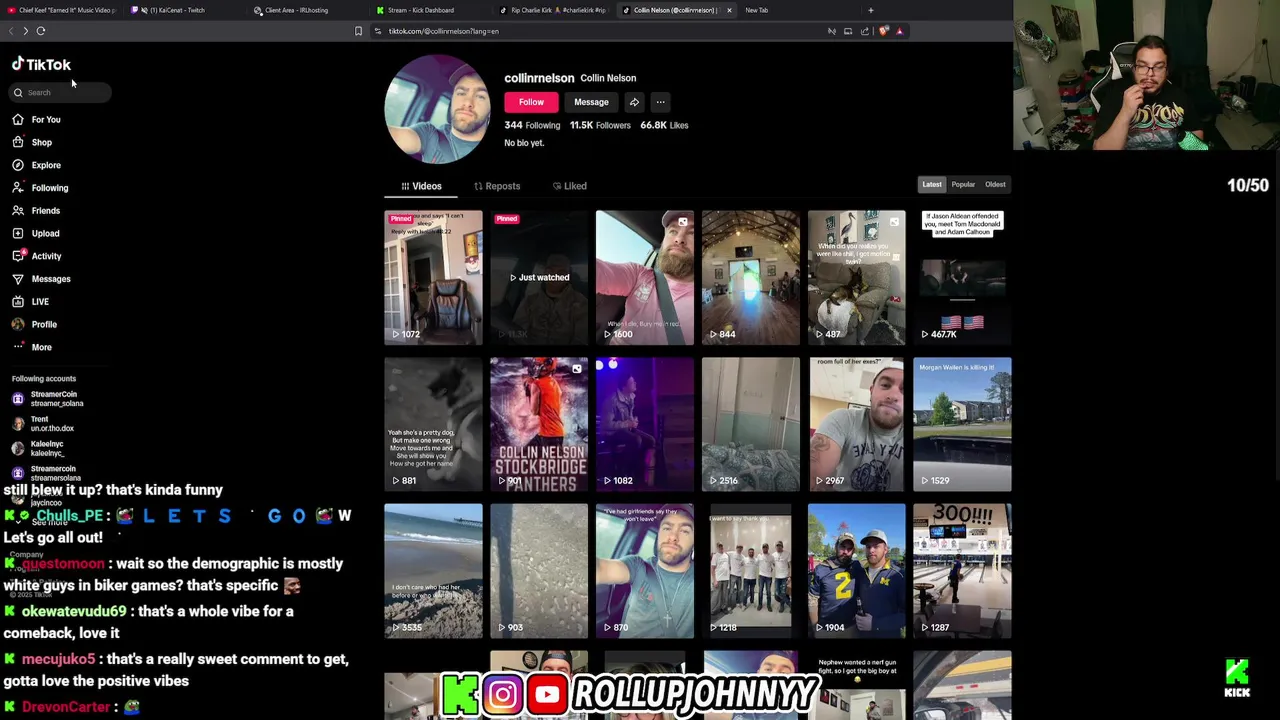This screenshot has height=720, width=1280.
Task: Open Trent un.or.tho.dox following account
Action: 43,424
